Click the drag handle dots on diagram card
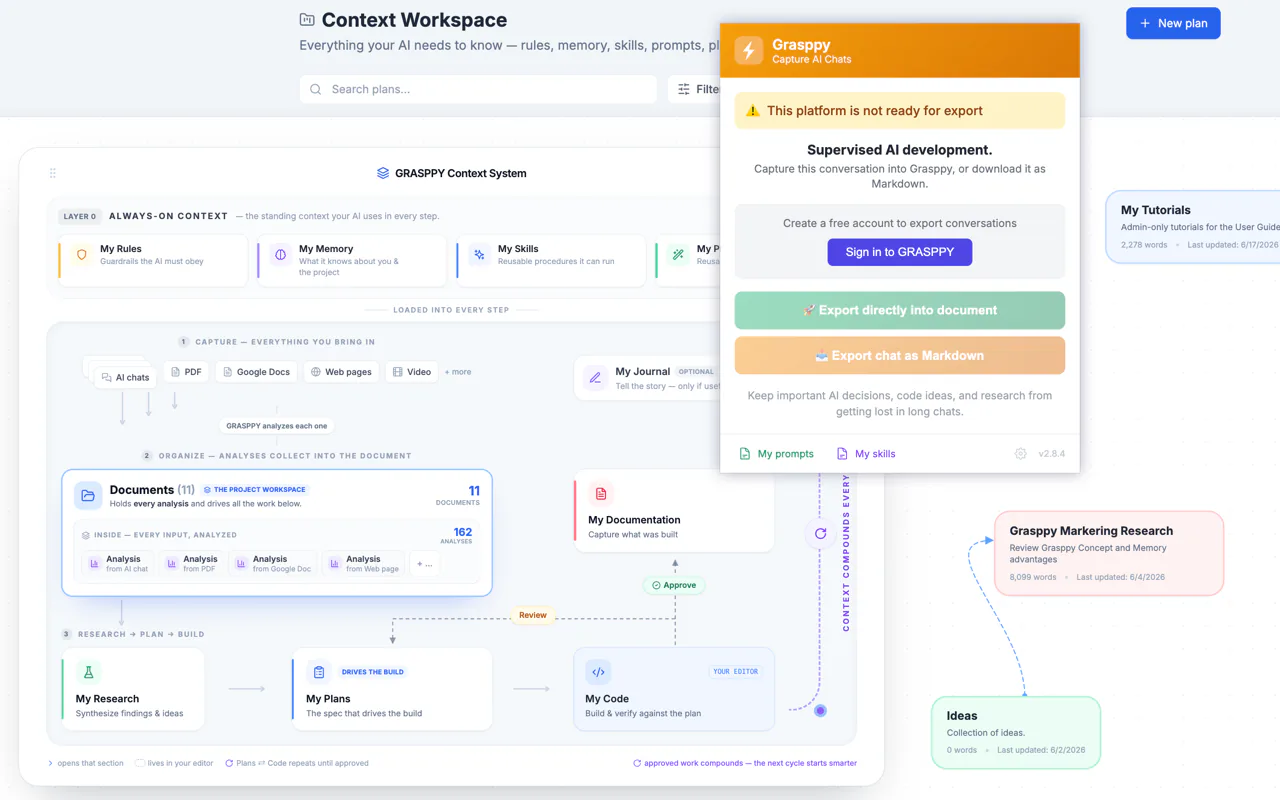 click(x=53, y=173)
